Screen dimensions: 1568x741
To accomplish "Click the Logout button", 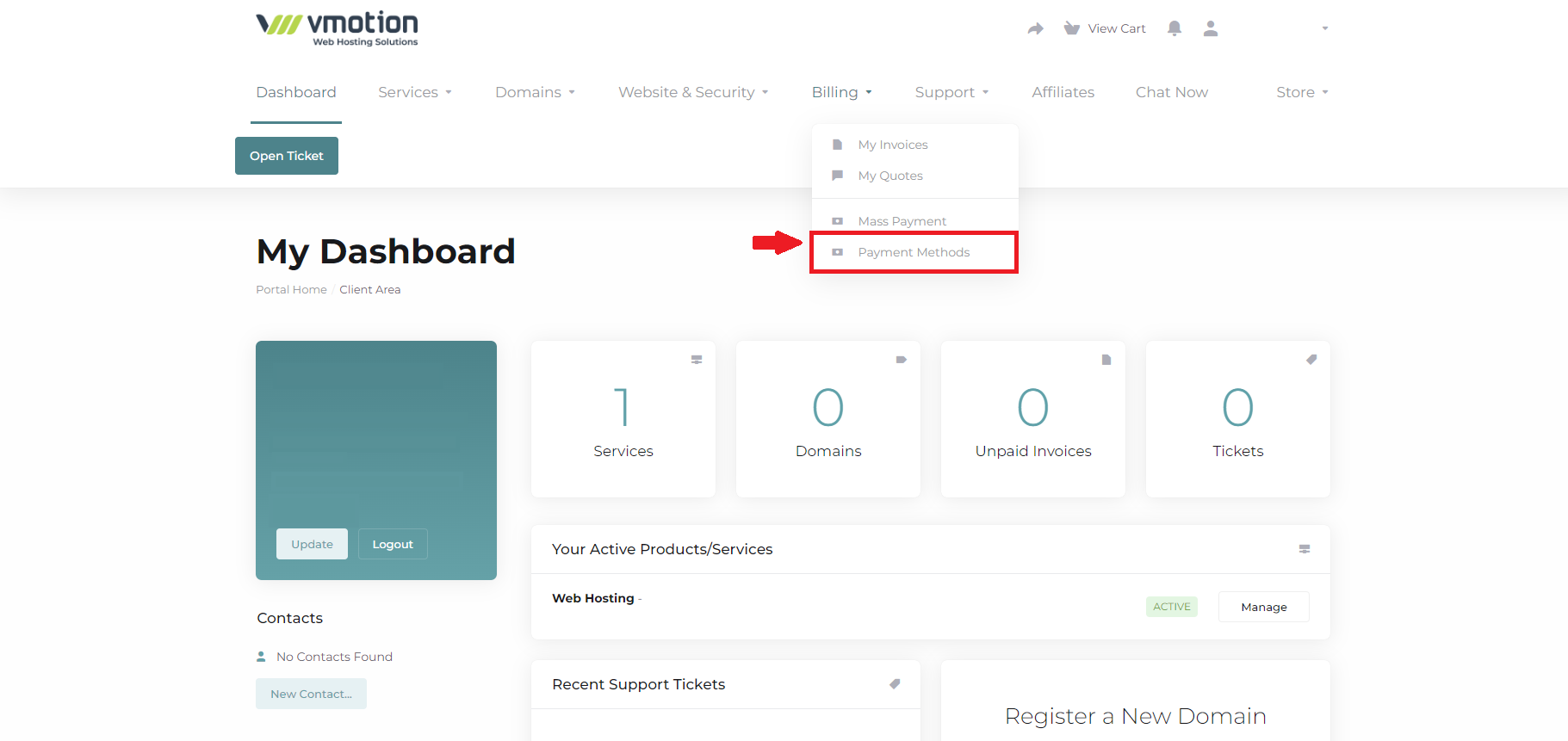I will coord(393,544).
